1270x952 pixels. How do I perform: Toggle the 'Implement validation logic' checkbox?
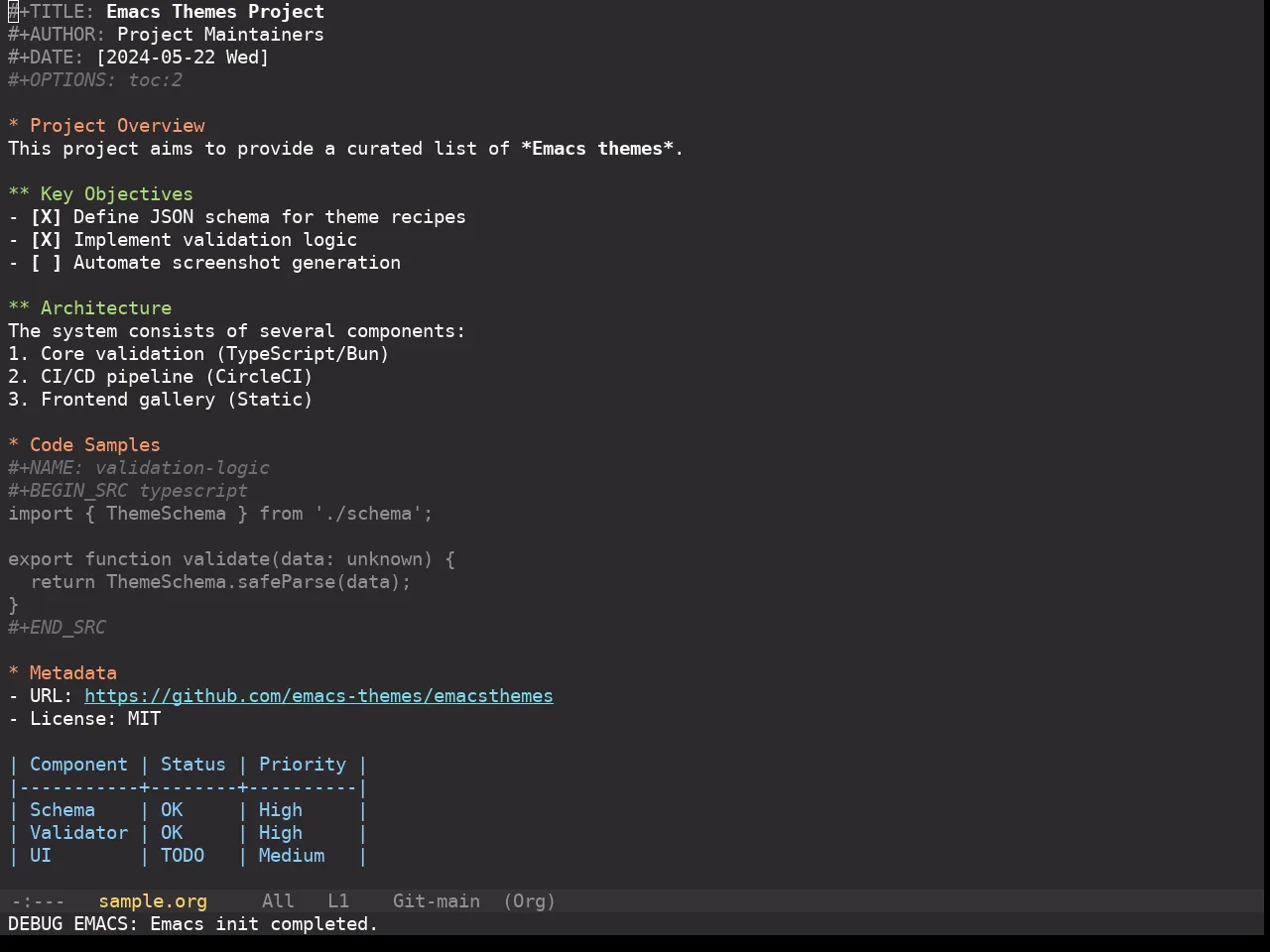click(46, 240)
